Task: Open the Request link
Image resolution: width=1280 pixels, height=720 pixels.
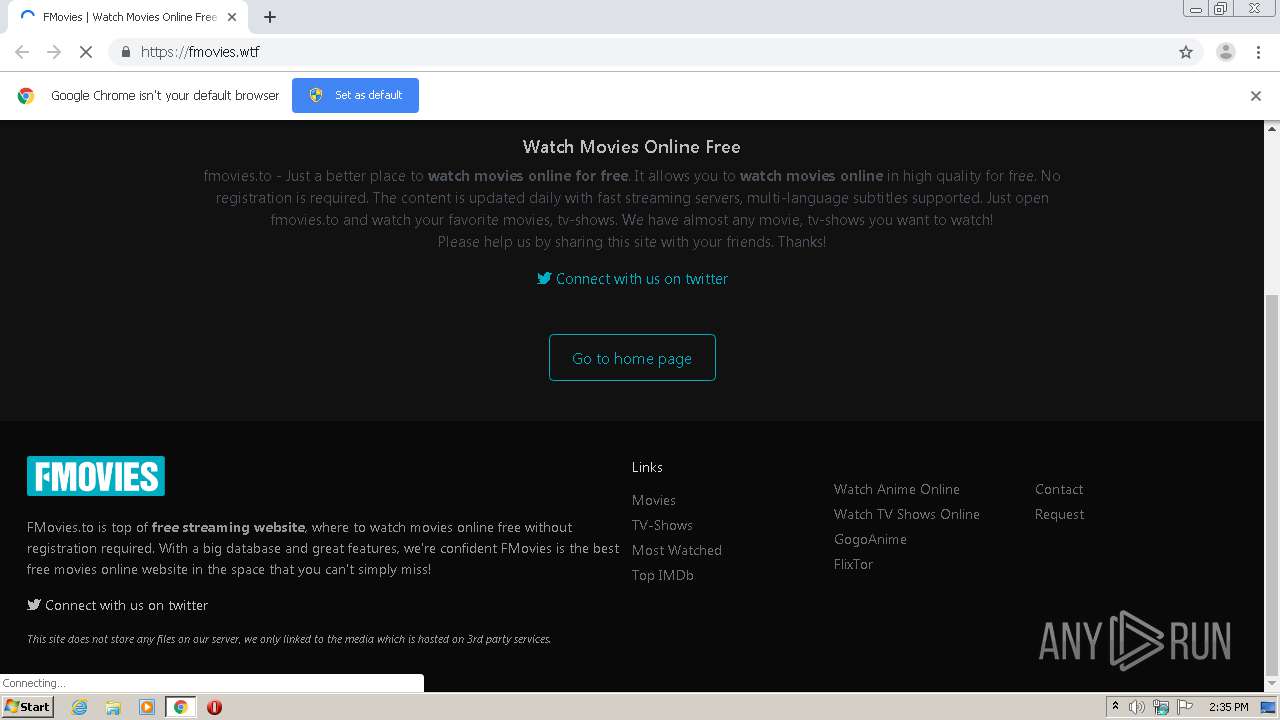Action: click(x=1059, y=514)
